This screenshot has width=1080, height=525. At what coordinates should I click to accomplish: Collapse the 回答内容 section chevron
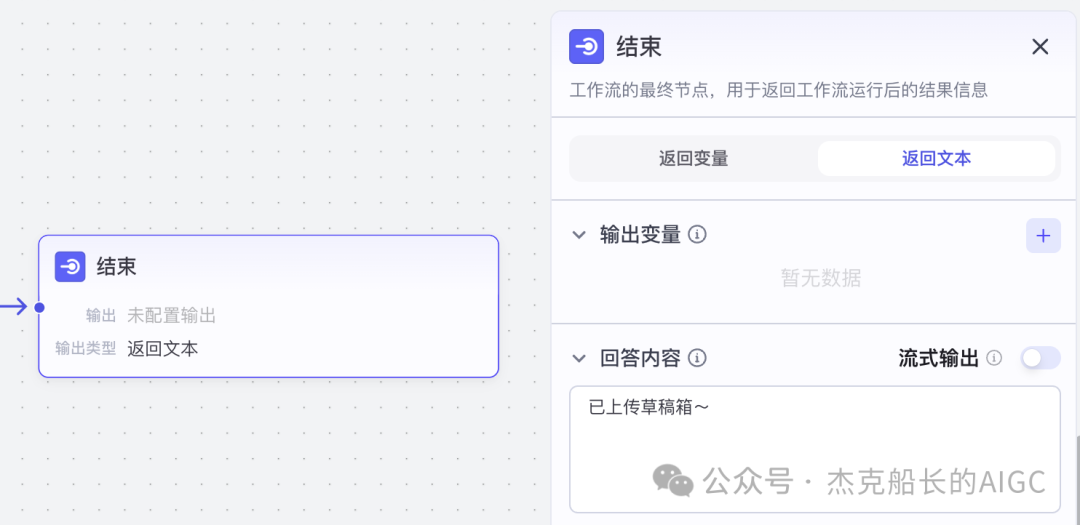pyautogui.click(x=578, y=358)
